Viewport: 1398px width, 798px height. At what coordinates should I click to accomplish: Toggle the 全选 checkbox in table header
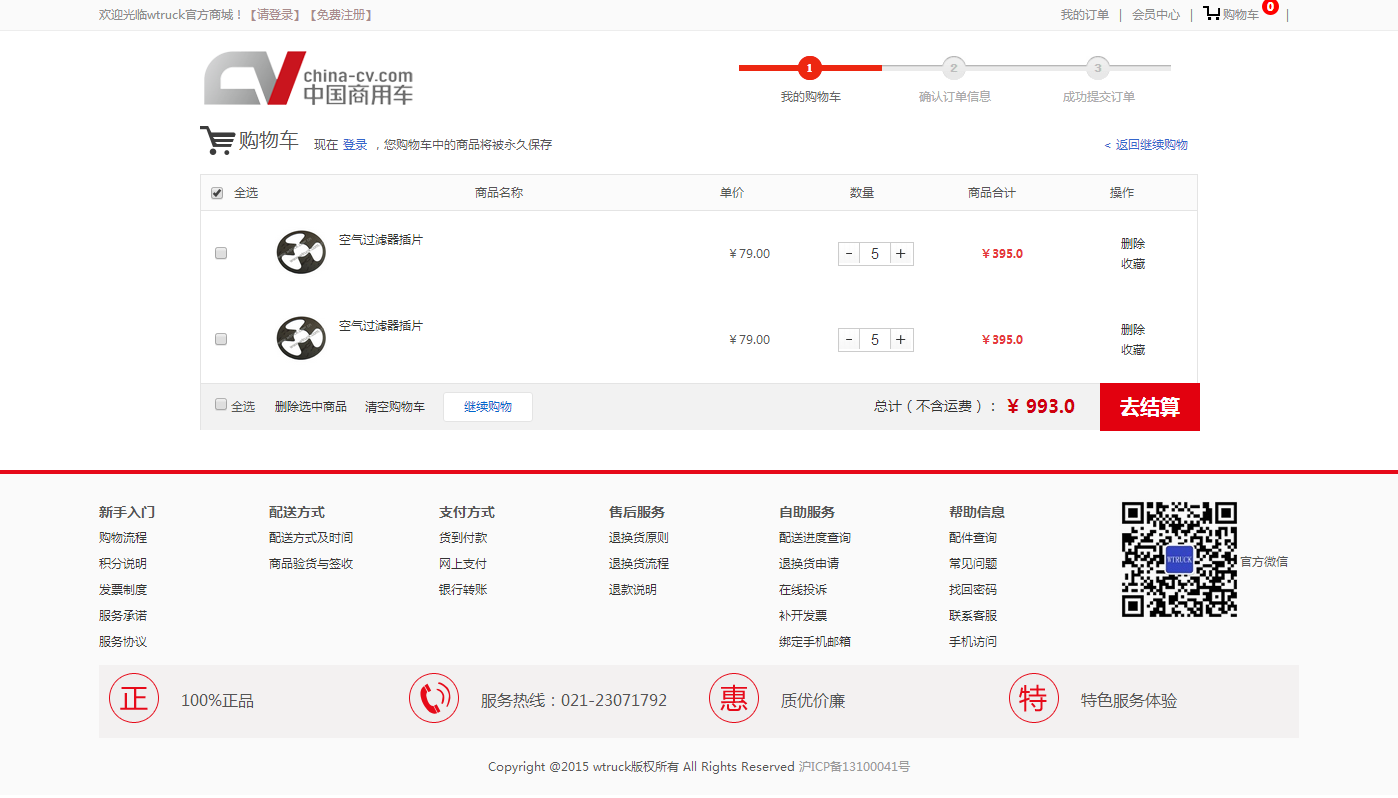(x=217, y=193)
